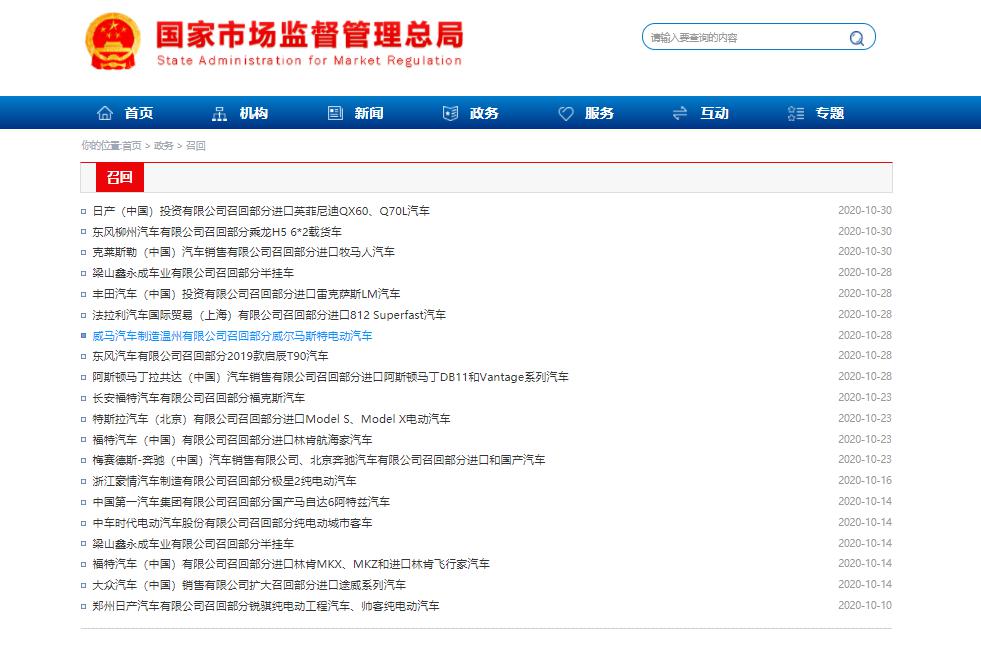Click 首页 in the breadcrumb
This screenshot has height=646, width=981.
131,146
